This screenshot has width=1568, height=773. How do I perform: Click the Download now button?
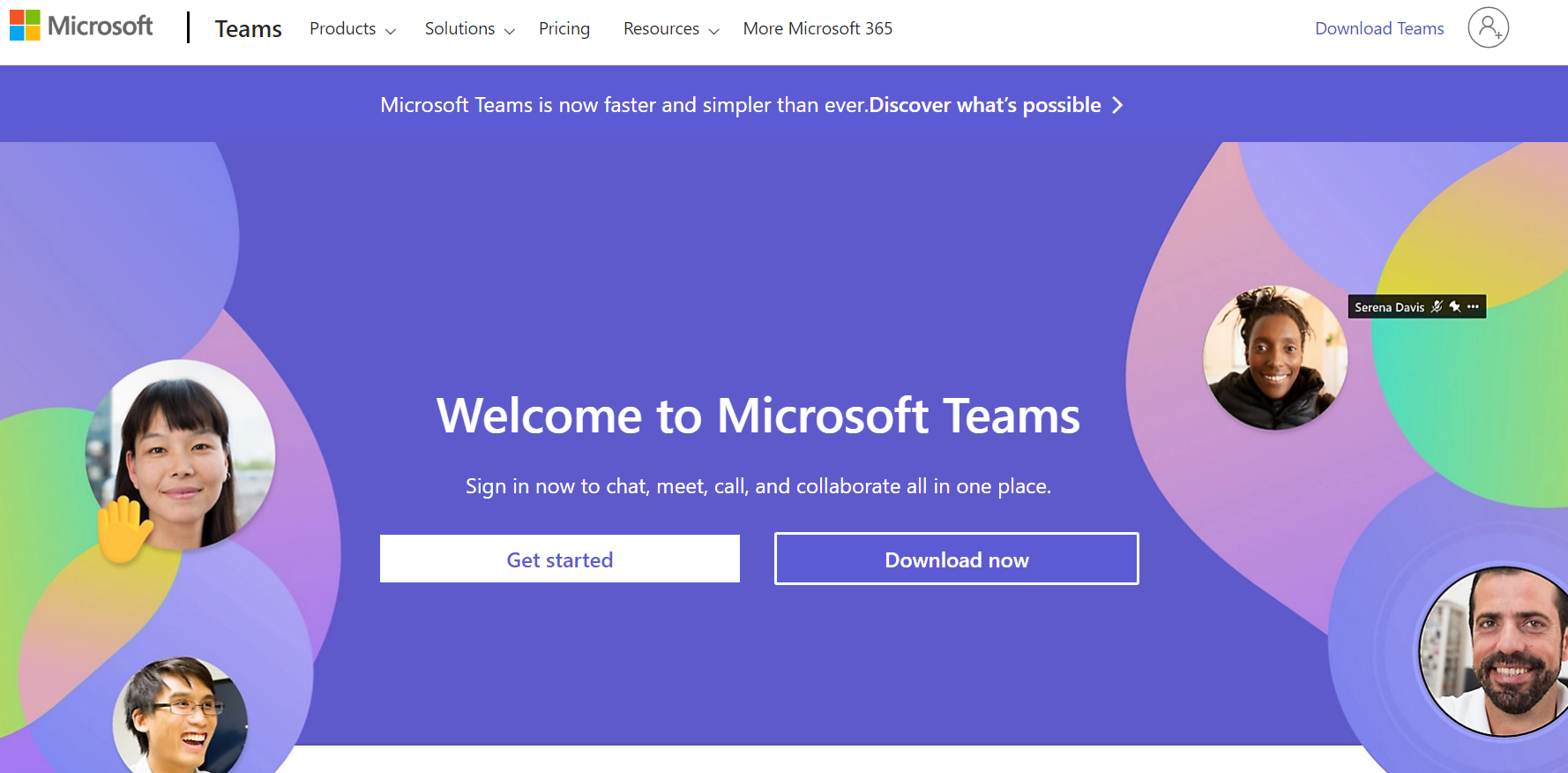click(957, 559)
